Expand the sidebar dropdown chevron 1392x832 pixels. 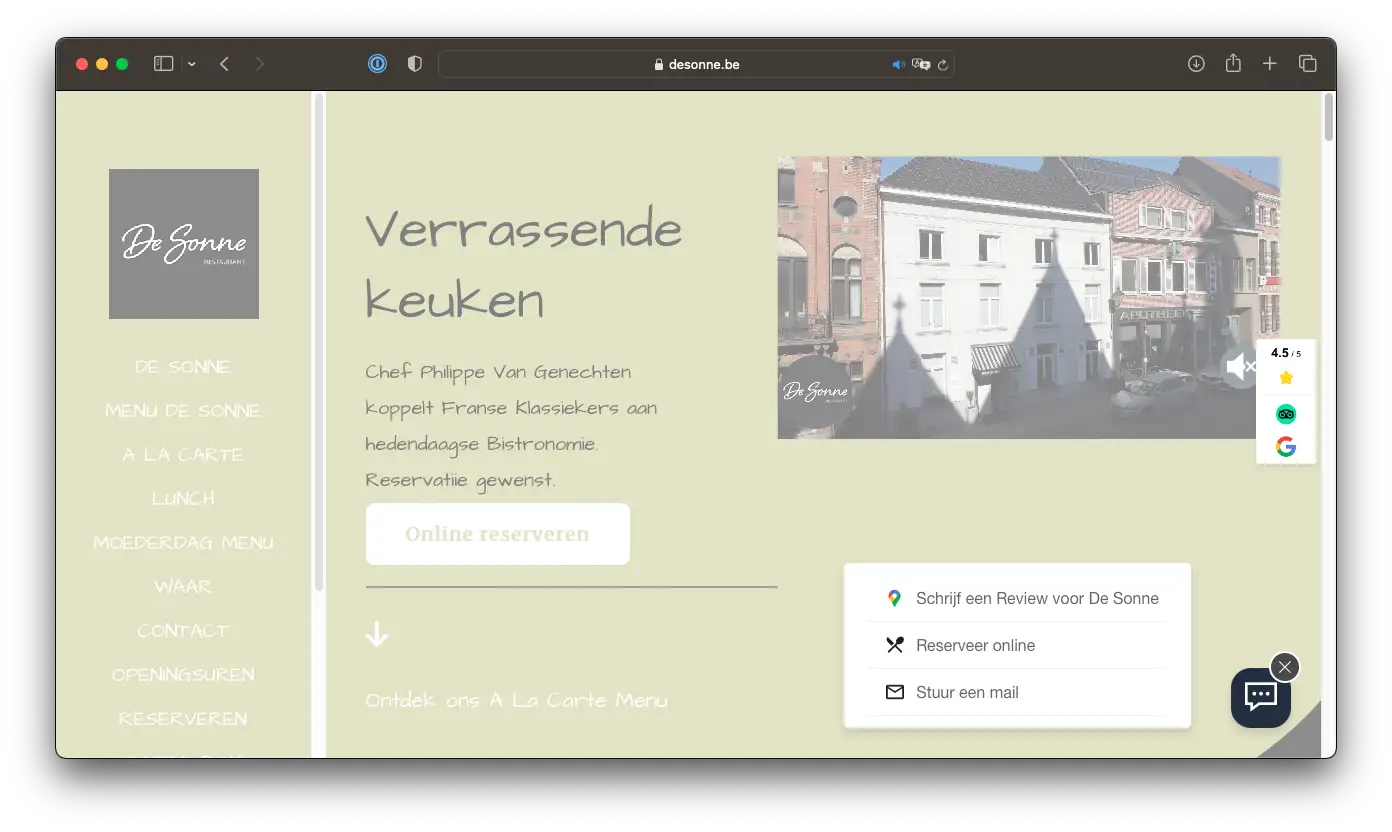[191, 64]
